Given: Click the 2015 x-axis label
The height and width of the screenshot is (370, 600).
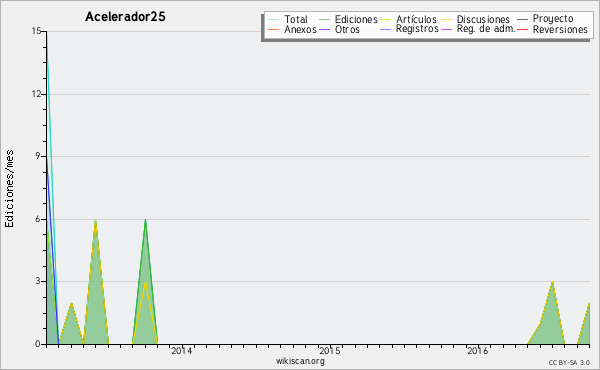Looking at the screenshot, I should coord(329,350).
